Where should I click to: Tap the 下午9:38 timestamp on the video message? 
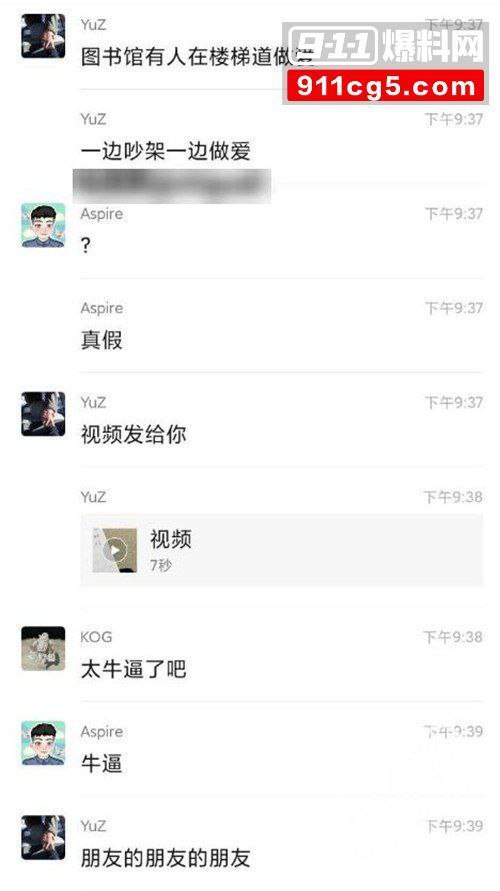pos(453,497)
